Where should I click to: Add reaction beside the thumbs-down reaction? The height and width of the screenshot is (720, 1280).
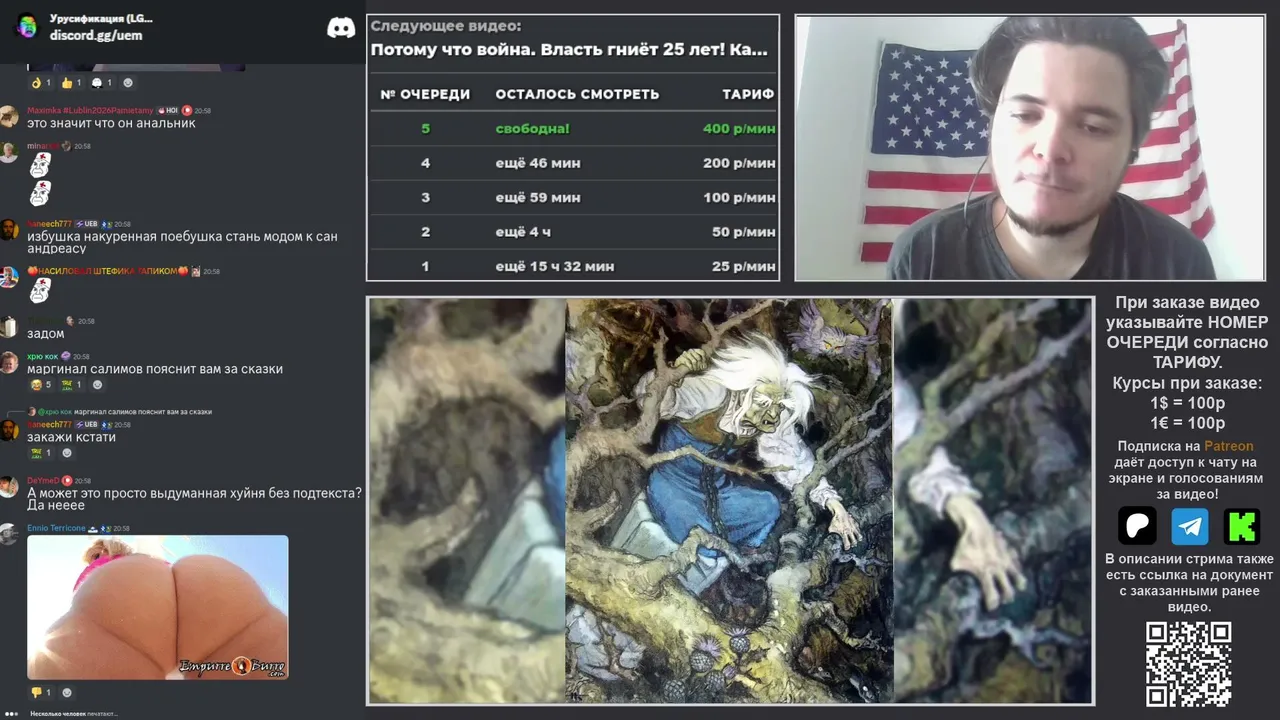click(67, 692)
